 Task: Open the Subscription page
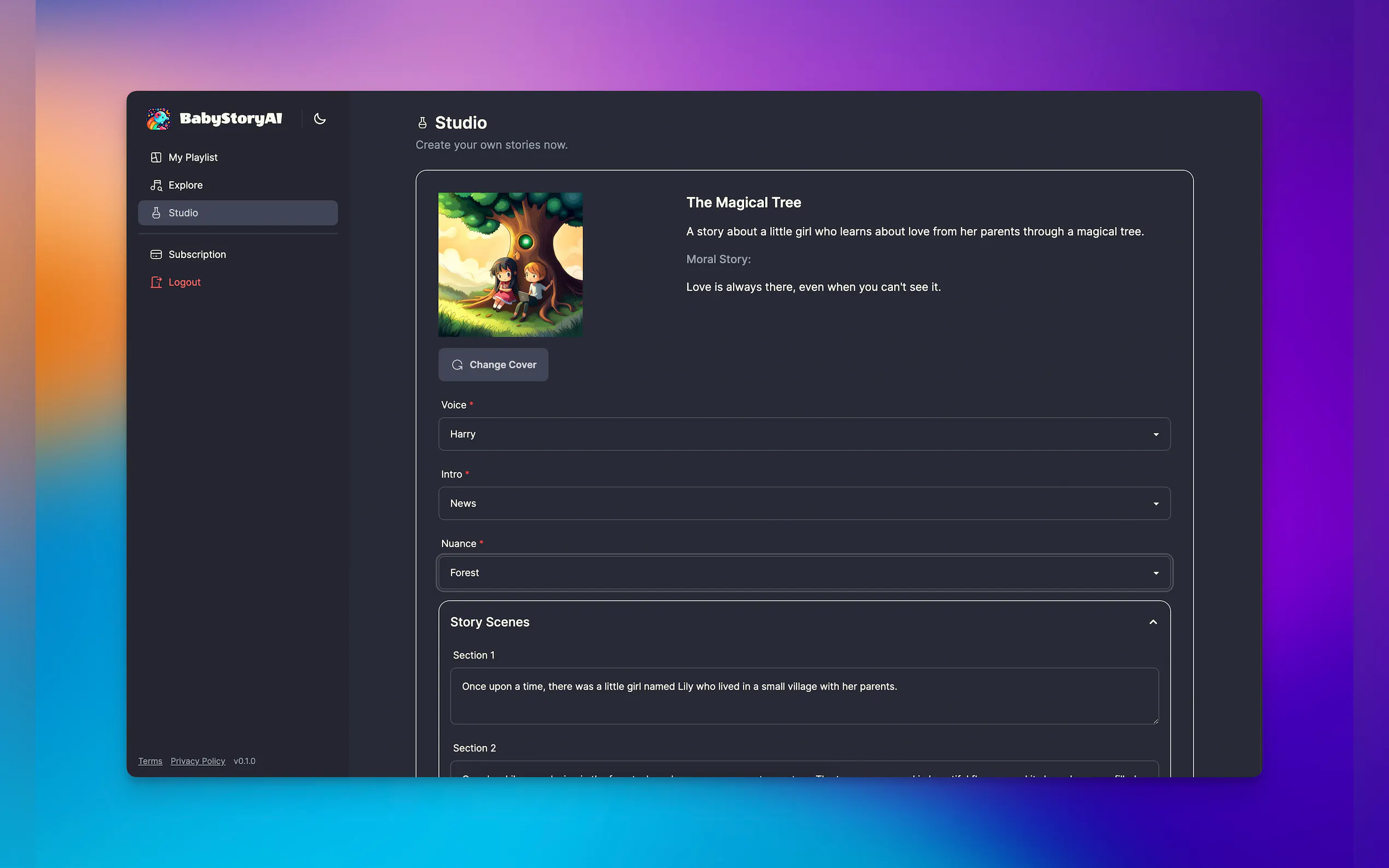pos(197,254)
